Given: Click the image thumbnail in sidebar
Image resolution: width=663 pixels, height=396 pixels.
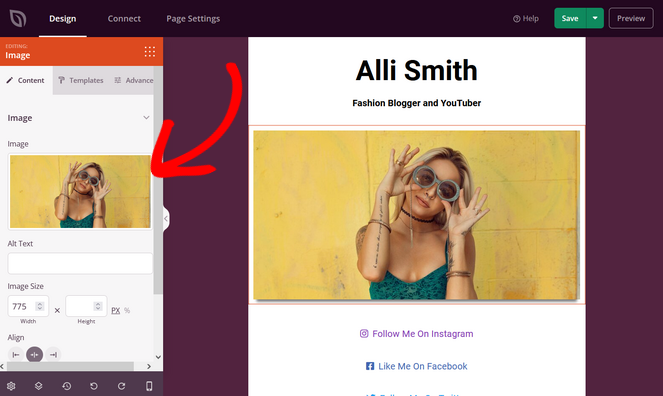Looking at the screenshot, I should point(80,191).
